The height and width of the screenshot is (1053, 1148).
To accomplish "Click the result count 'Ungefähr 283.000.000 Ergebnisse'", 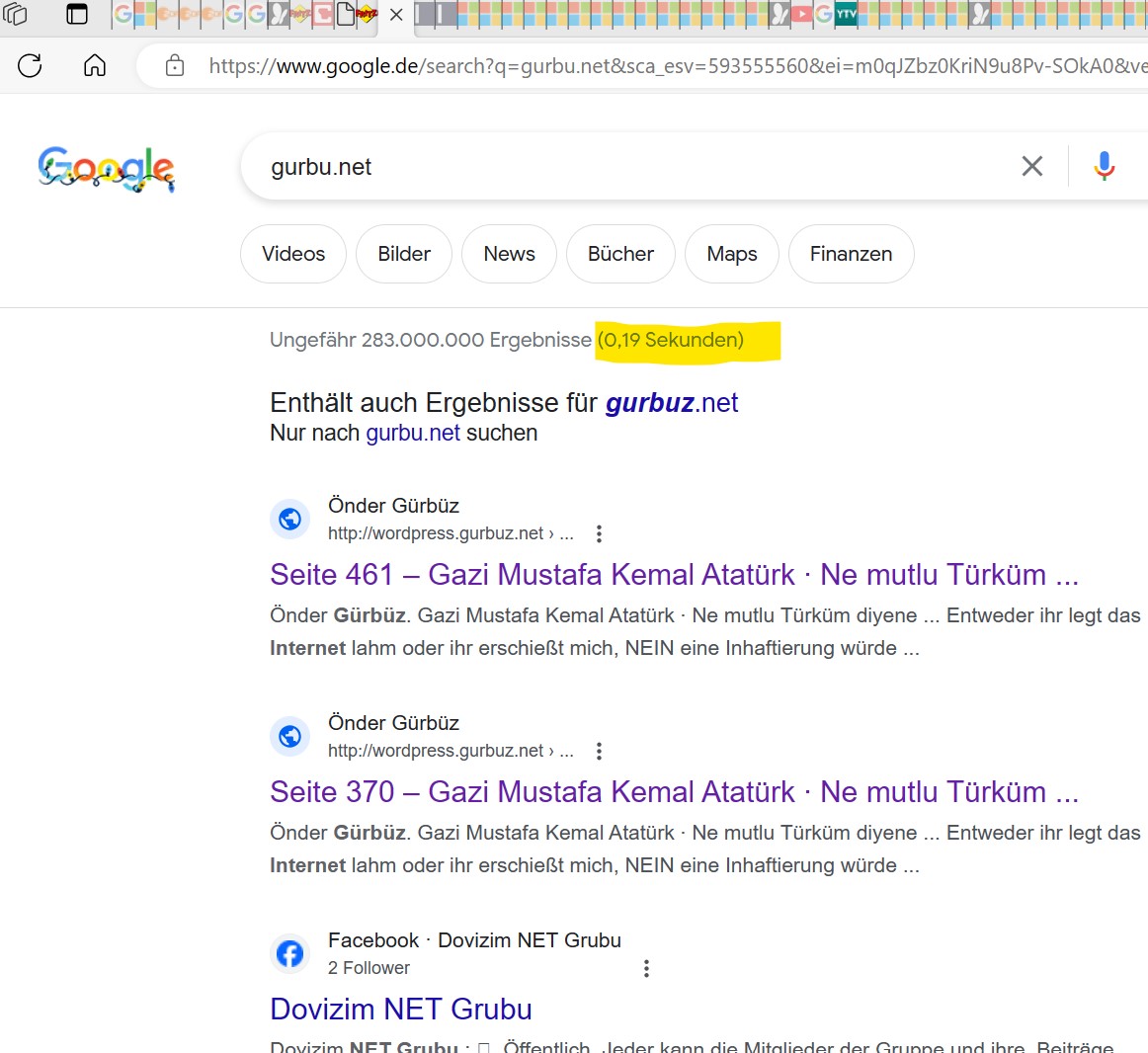I will click(x=431, y=340).
